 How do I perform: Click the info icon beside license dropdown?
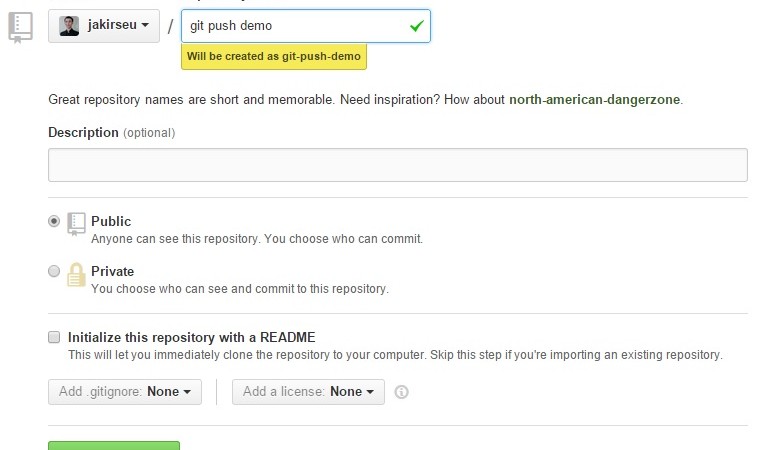402,393
